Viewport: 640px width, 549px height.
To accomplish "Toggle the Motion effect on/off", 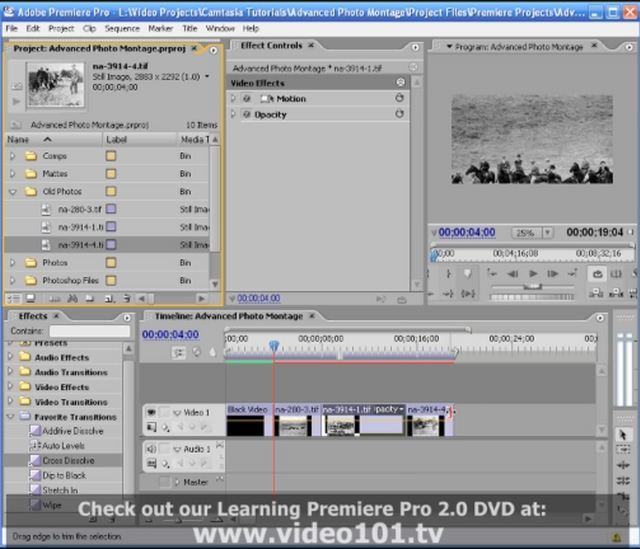I will coord(247,98).
